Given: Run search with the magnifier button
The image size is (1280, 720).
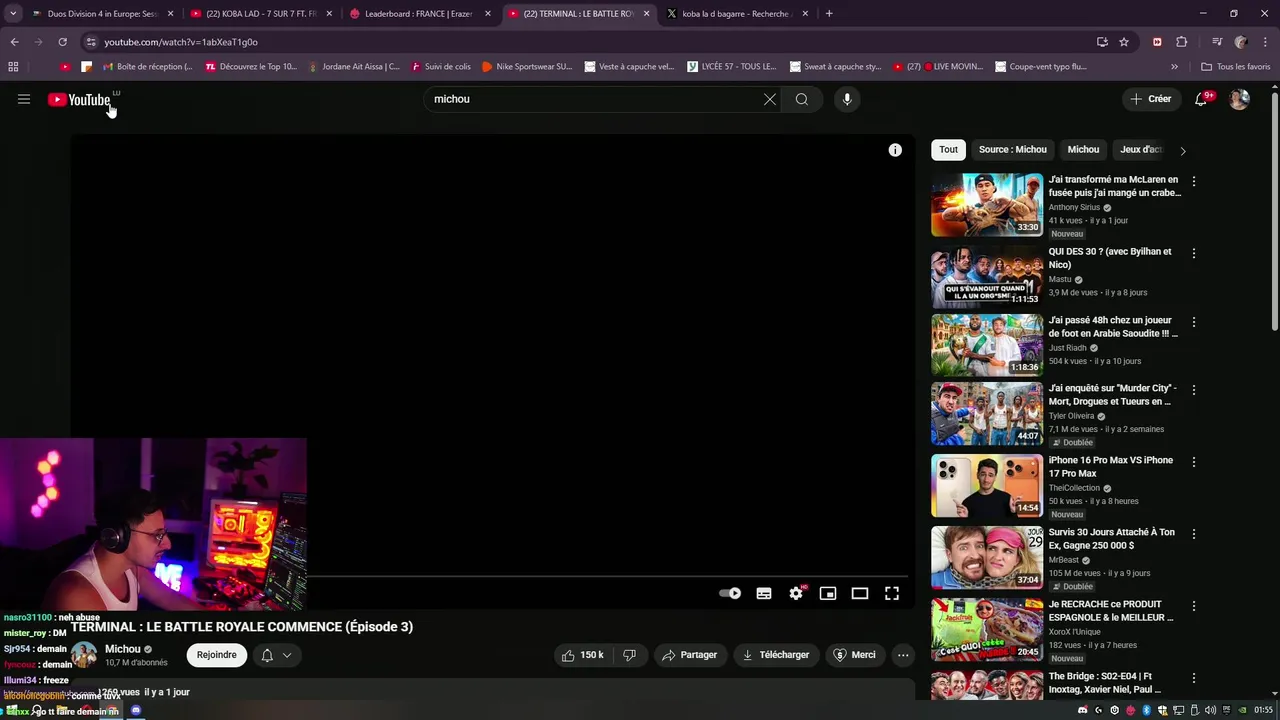Looking at the screenshot, I should click(x=802, y=99).
